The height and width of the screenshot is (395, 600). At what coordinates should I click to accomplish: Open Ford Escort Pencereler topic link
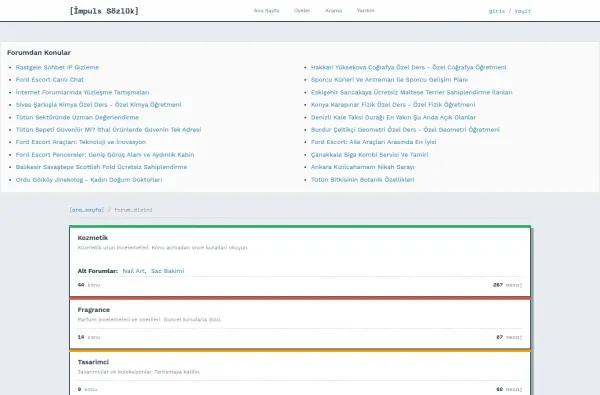(105, 155)
